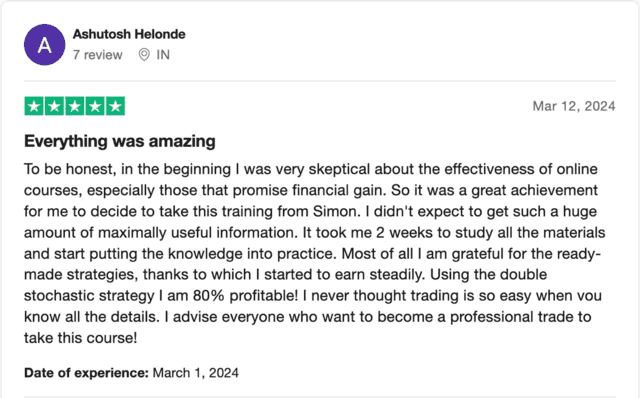Click the fifth green rating star

point(116,106)
